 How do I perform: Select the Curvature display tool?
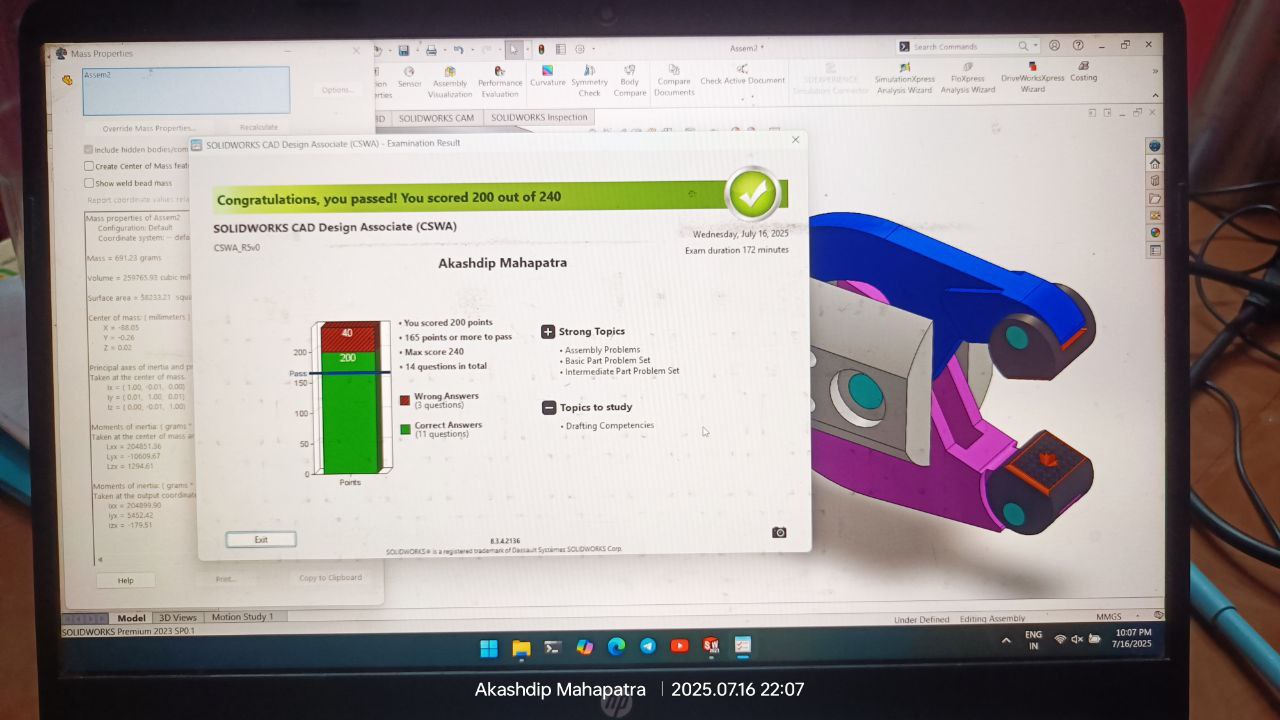click(547, 76)
